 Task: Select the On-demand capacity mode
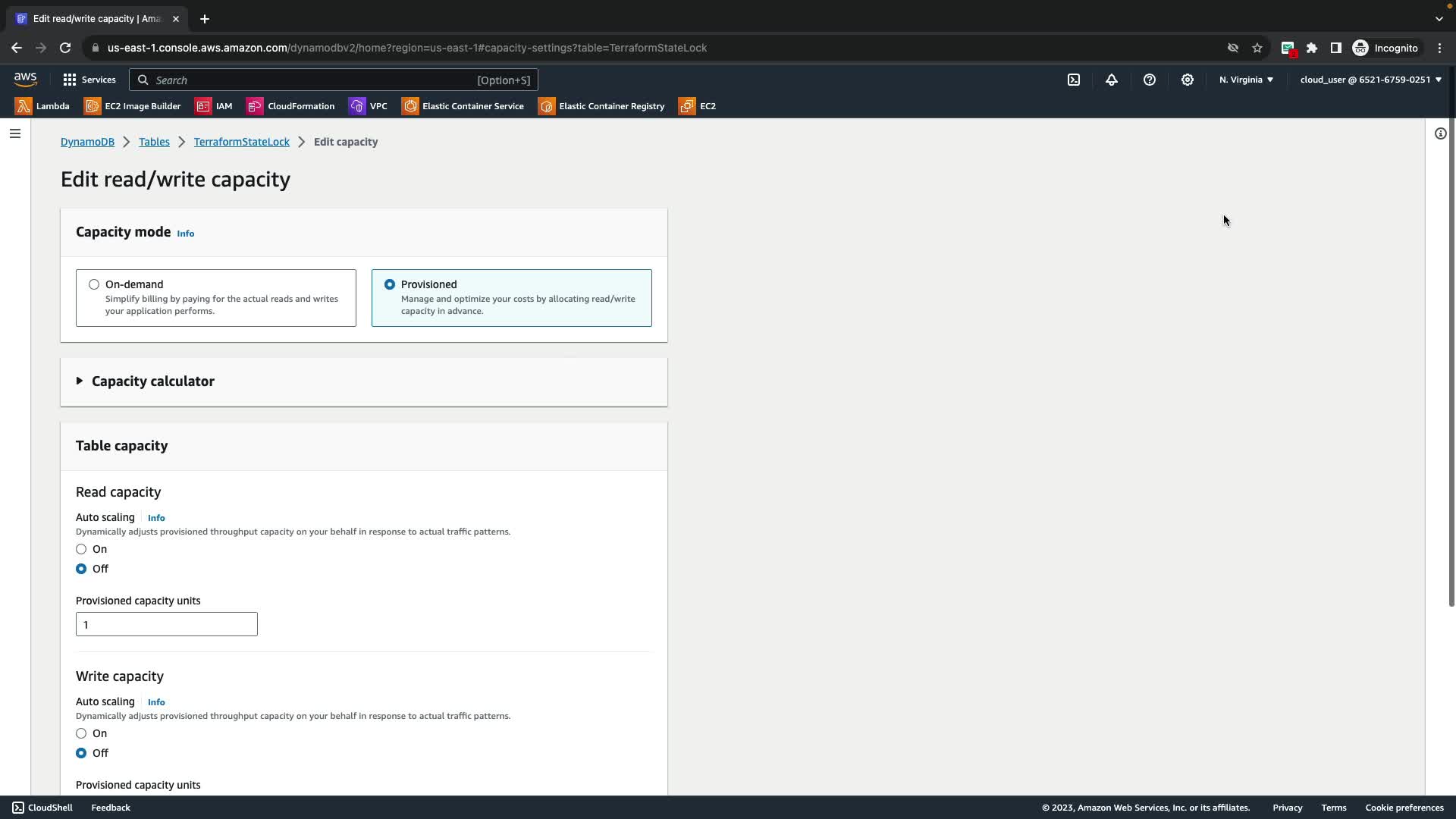click(94, 284)
